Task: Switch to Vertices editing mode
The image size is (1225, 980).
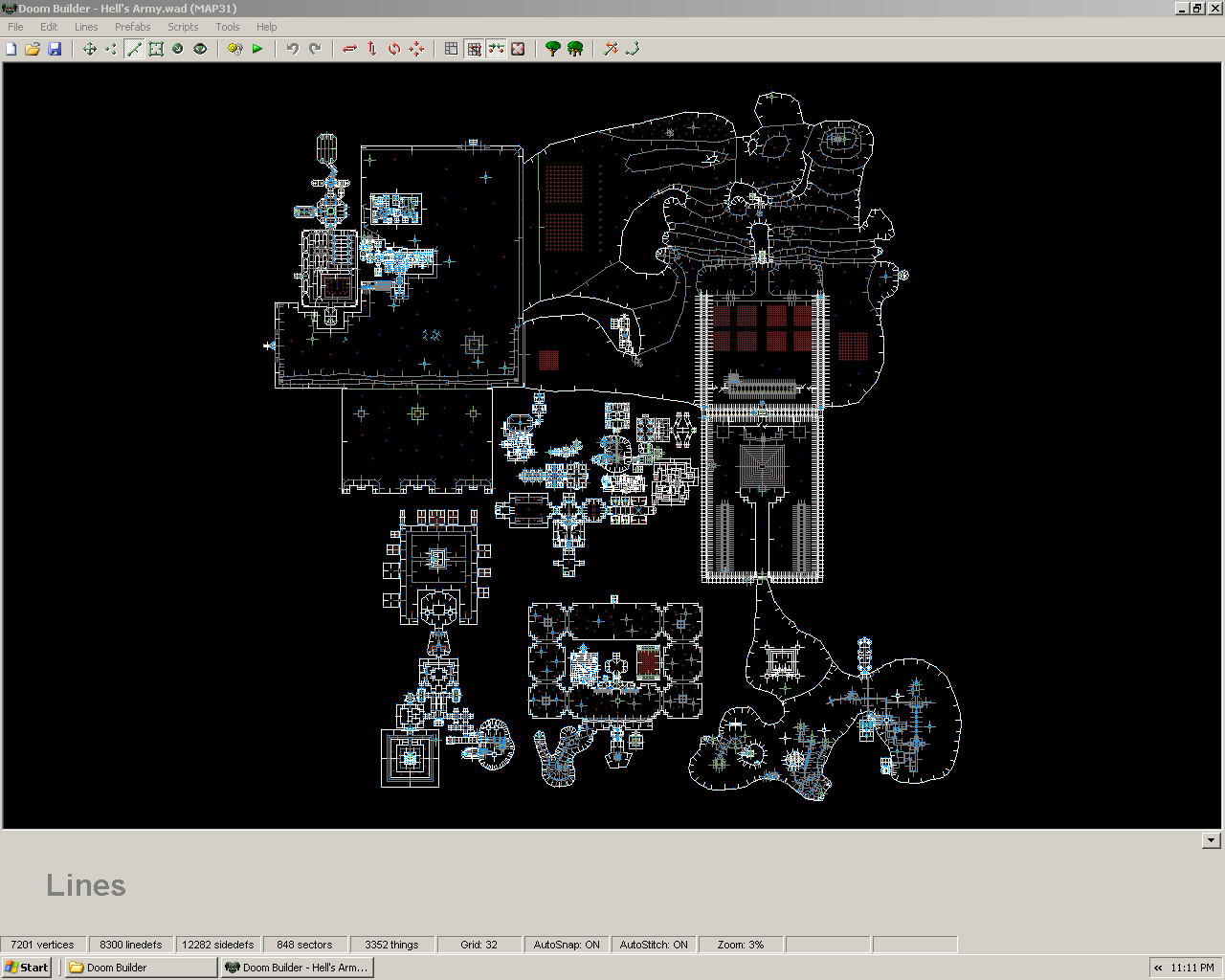Action: pos(111,49)
